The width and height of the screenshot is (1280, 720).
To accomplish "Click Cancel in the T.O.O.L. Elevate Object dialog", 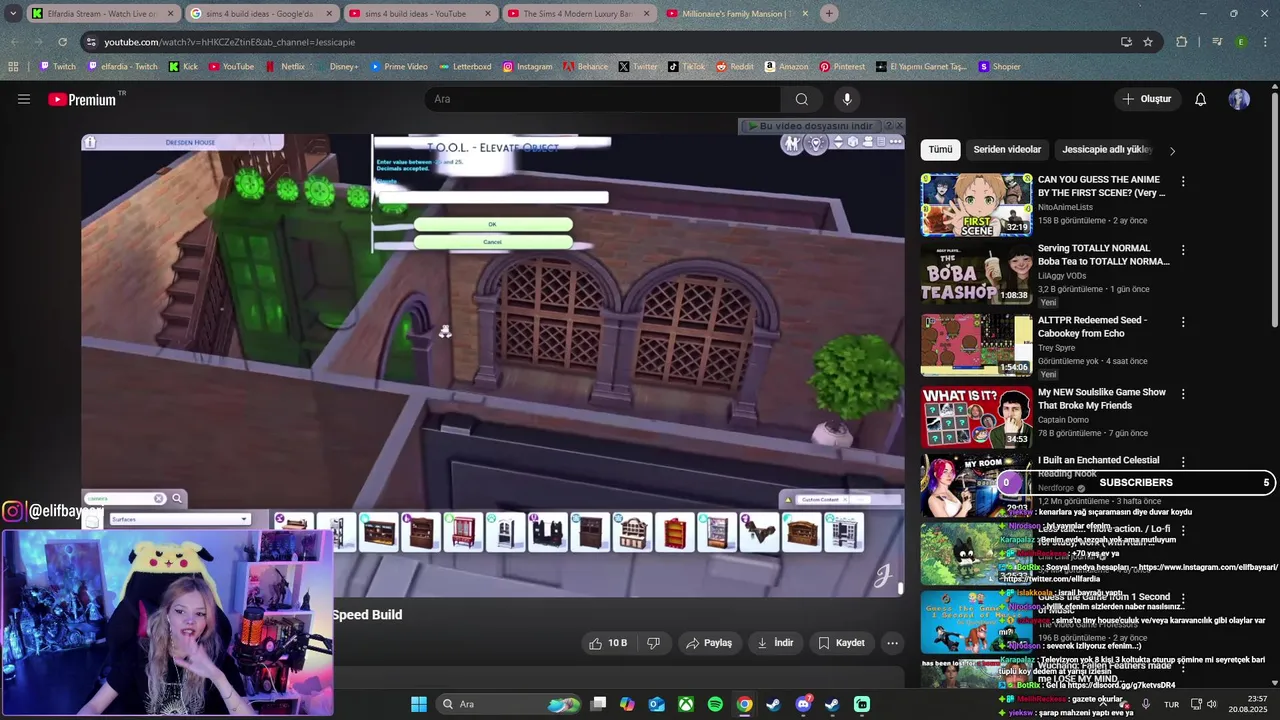I will click(492, 242).
